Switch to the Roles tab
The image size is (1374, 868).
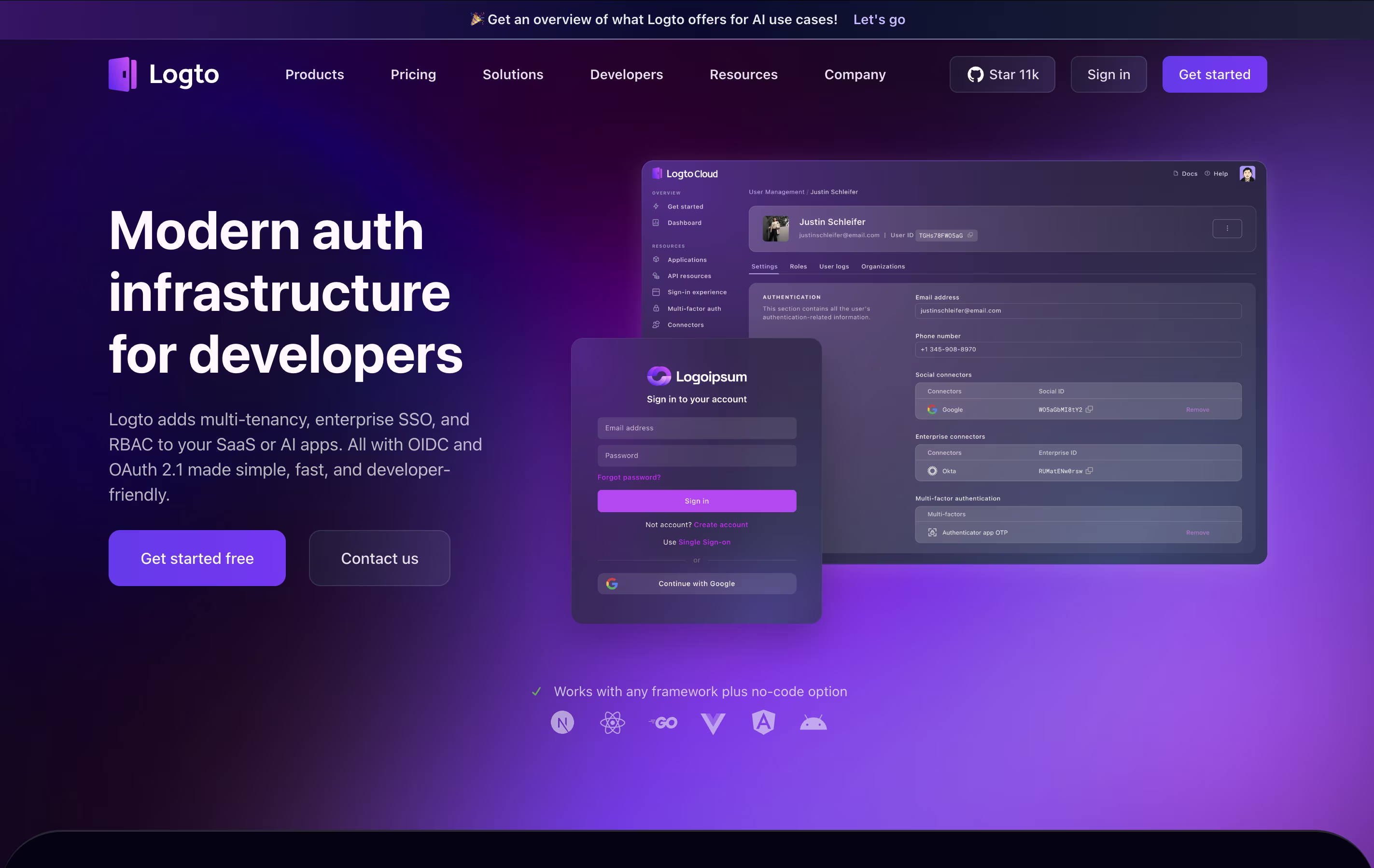(x=798, y=266)
